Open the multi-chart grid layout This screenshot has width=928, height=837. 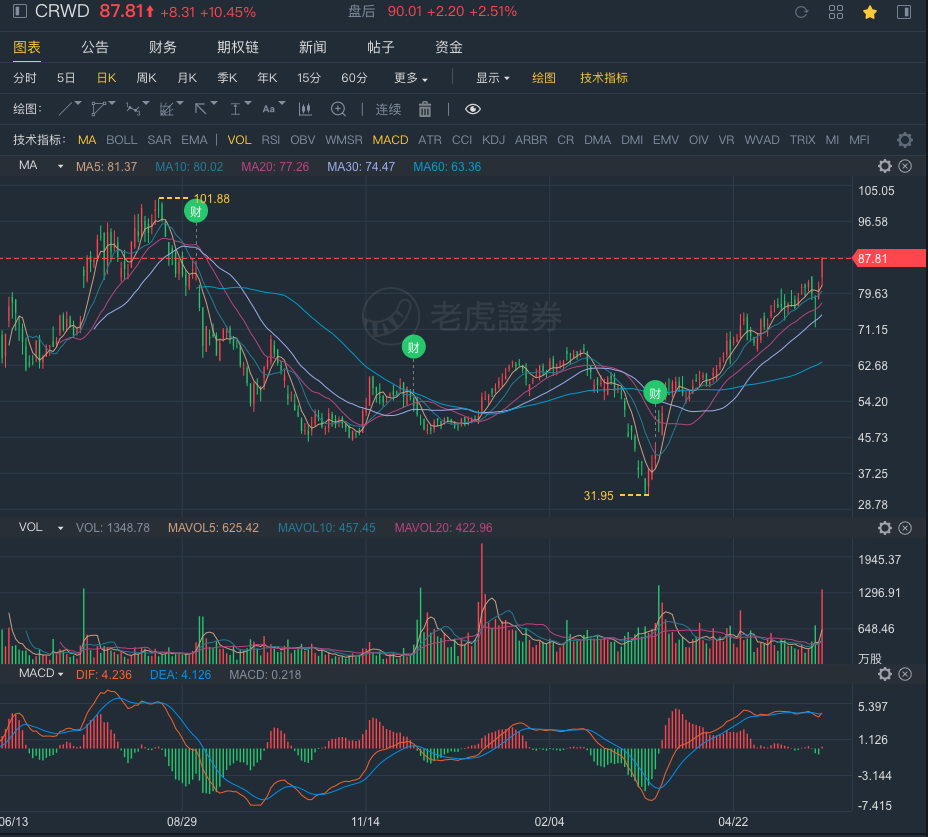pos(836,12)
